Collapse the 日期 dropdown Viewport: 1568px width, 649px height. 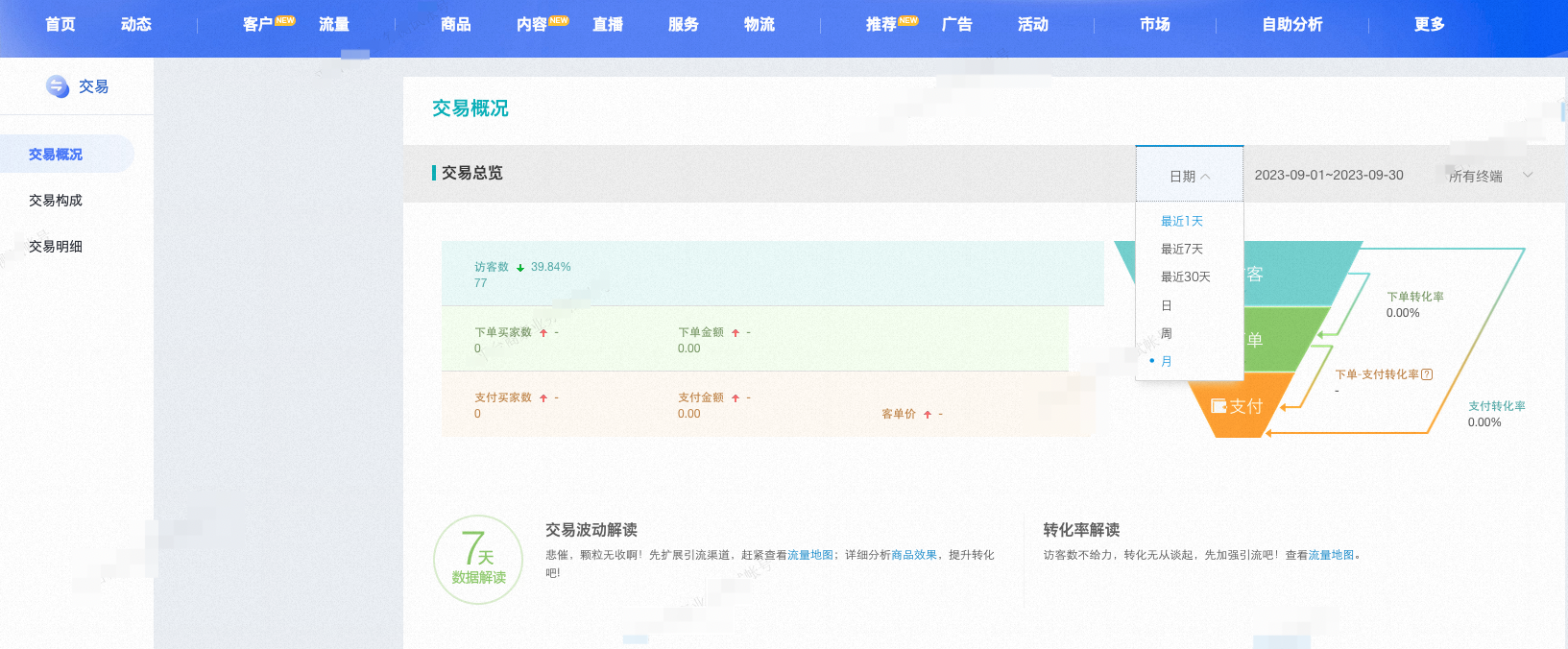pyautogui.click(x=1190, y=176)
